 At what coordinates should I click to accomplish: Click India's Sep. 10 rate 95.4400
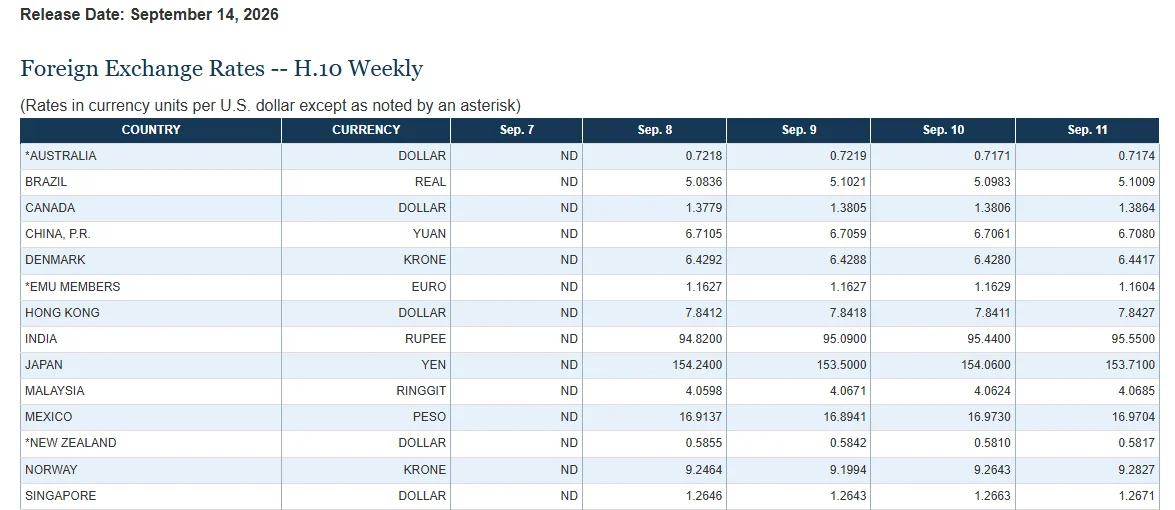tap(943, 339)
